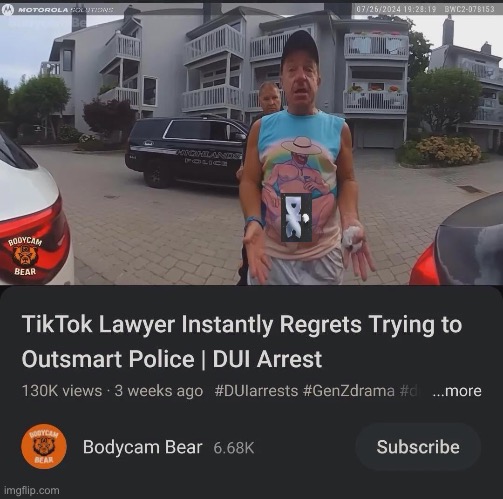Open the Bodycam Bear channel name
The width and height of the screenshot is (503, 499).
[x=142, y=447]
